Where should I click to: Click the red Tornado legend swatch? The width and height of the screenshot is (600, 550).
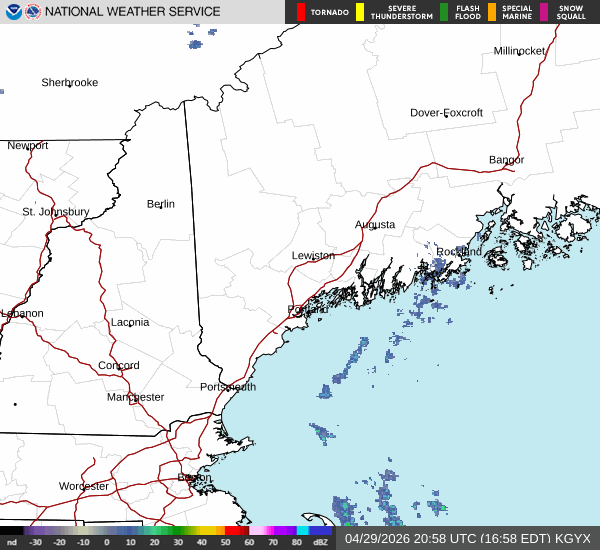click(301, 12)
